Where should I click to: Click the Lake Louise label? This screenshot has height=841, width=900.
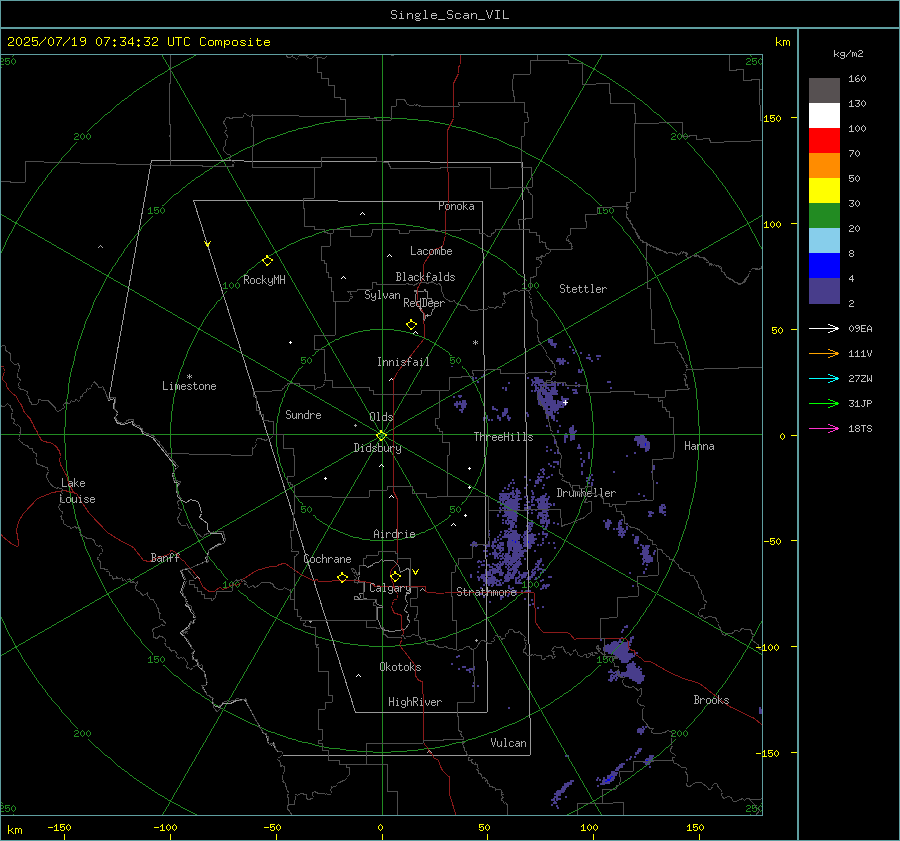tap(77, 491)
